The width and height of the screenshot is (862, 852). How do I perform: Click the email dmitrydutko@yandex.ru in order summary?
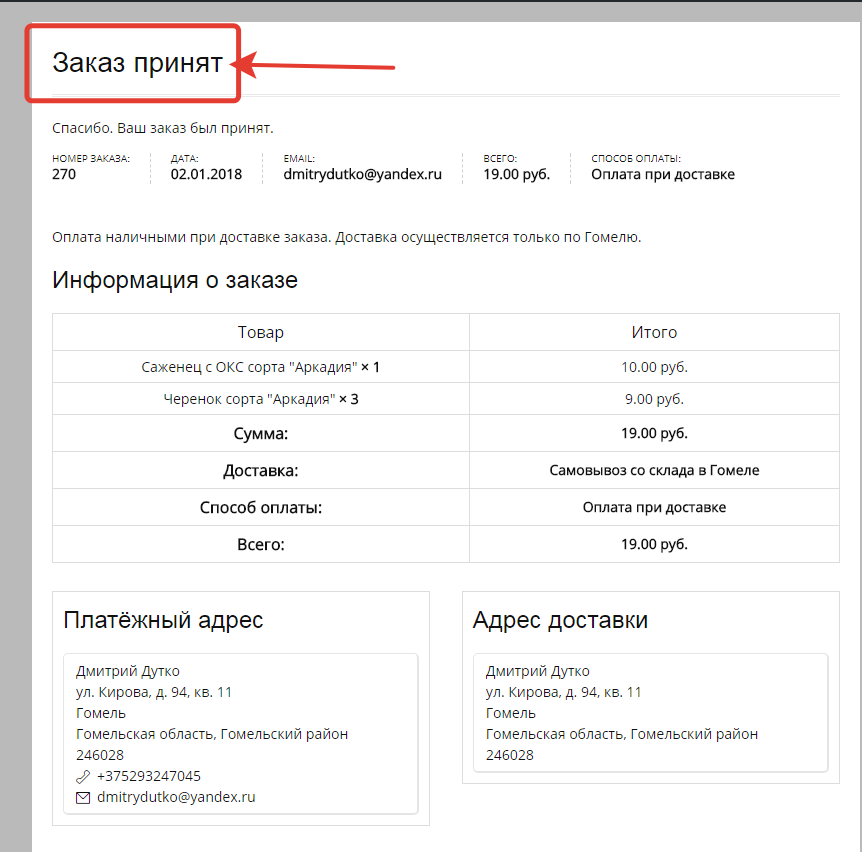tap(362, 174)
